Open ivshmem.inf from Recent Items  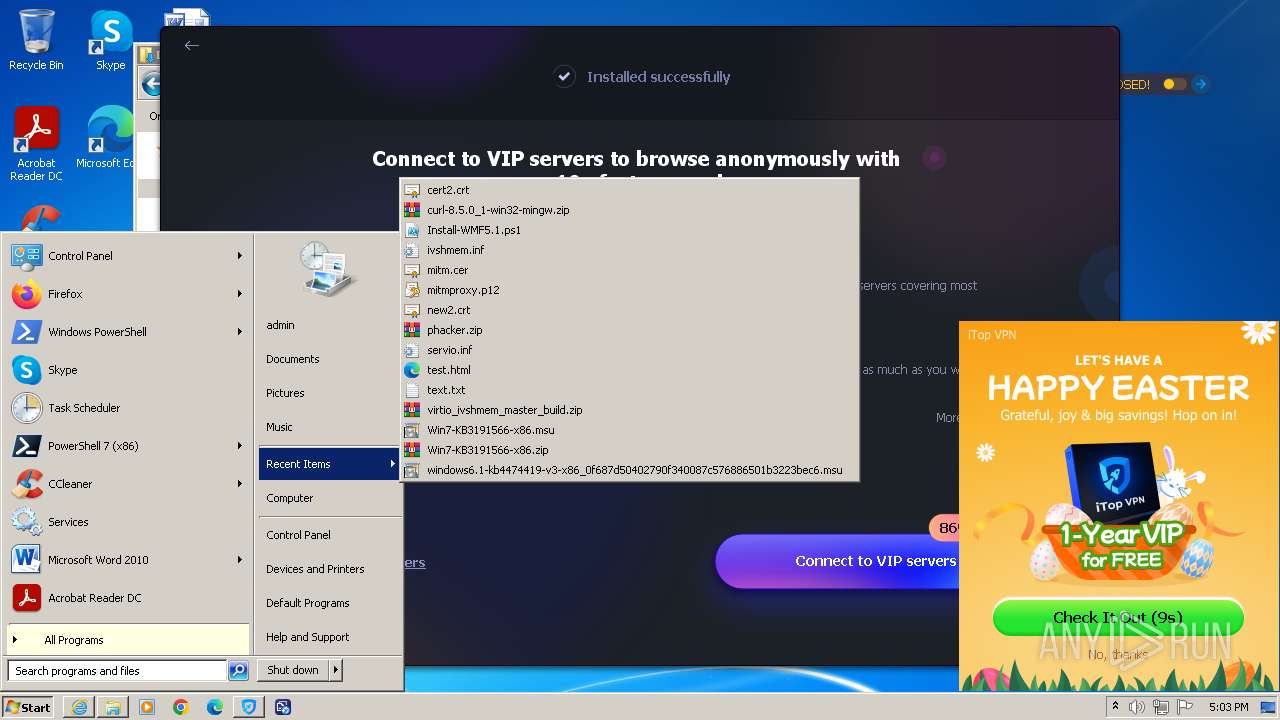point(629,250)
